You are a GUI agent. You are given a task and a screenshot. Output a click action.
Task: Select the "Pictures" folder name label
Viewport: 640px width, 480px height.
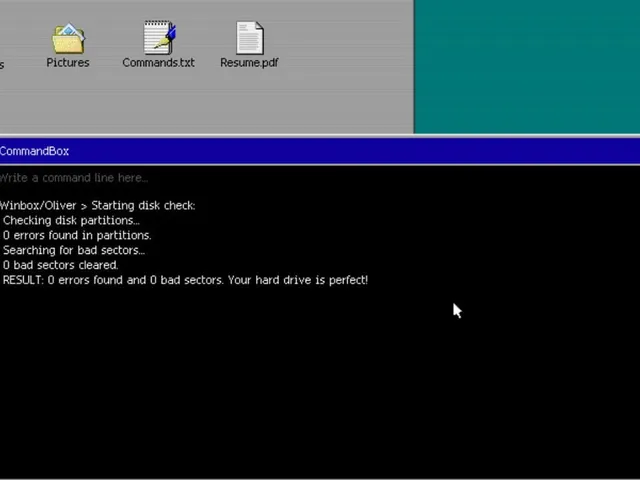pos(68,62)
